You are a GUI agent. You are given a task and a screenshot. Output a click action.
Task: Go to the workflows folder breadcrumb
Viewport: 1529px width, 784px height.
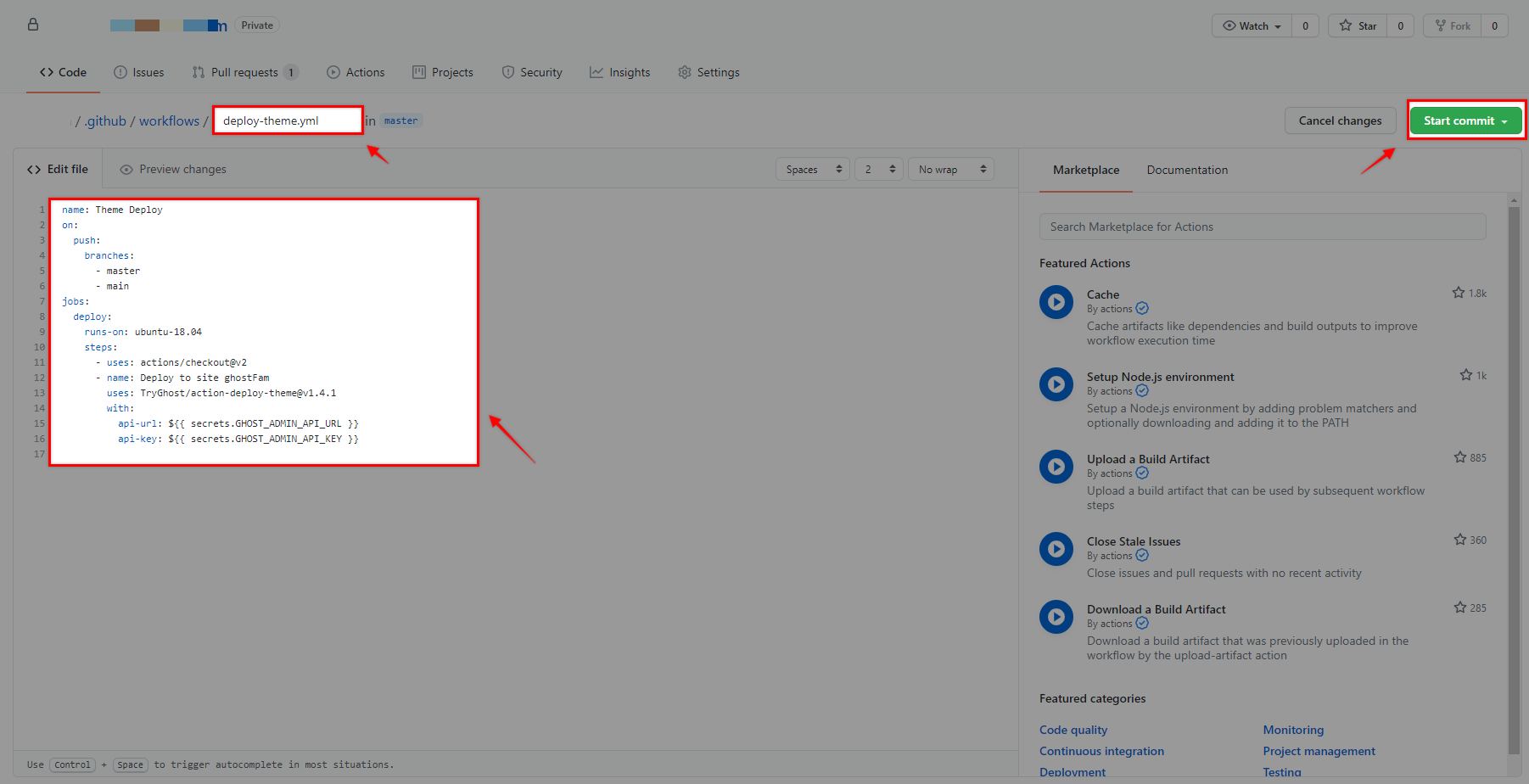click(169, 120)
